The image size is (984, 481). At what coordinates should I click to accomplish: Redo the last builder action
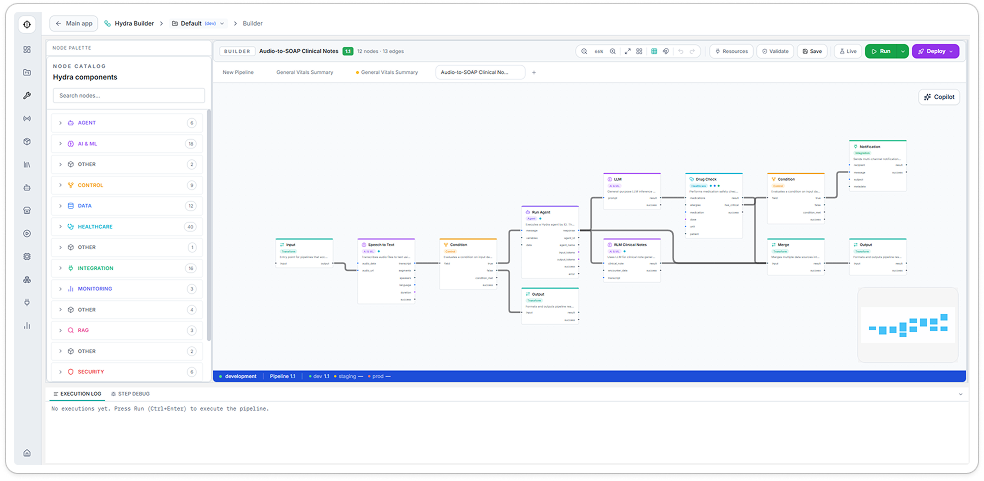(x=693, y=51)
